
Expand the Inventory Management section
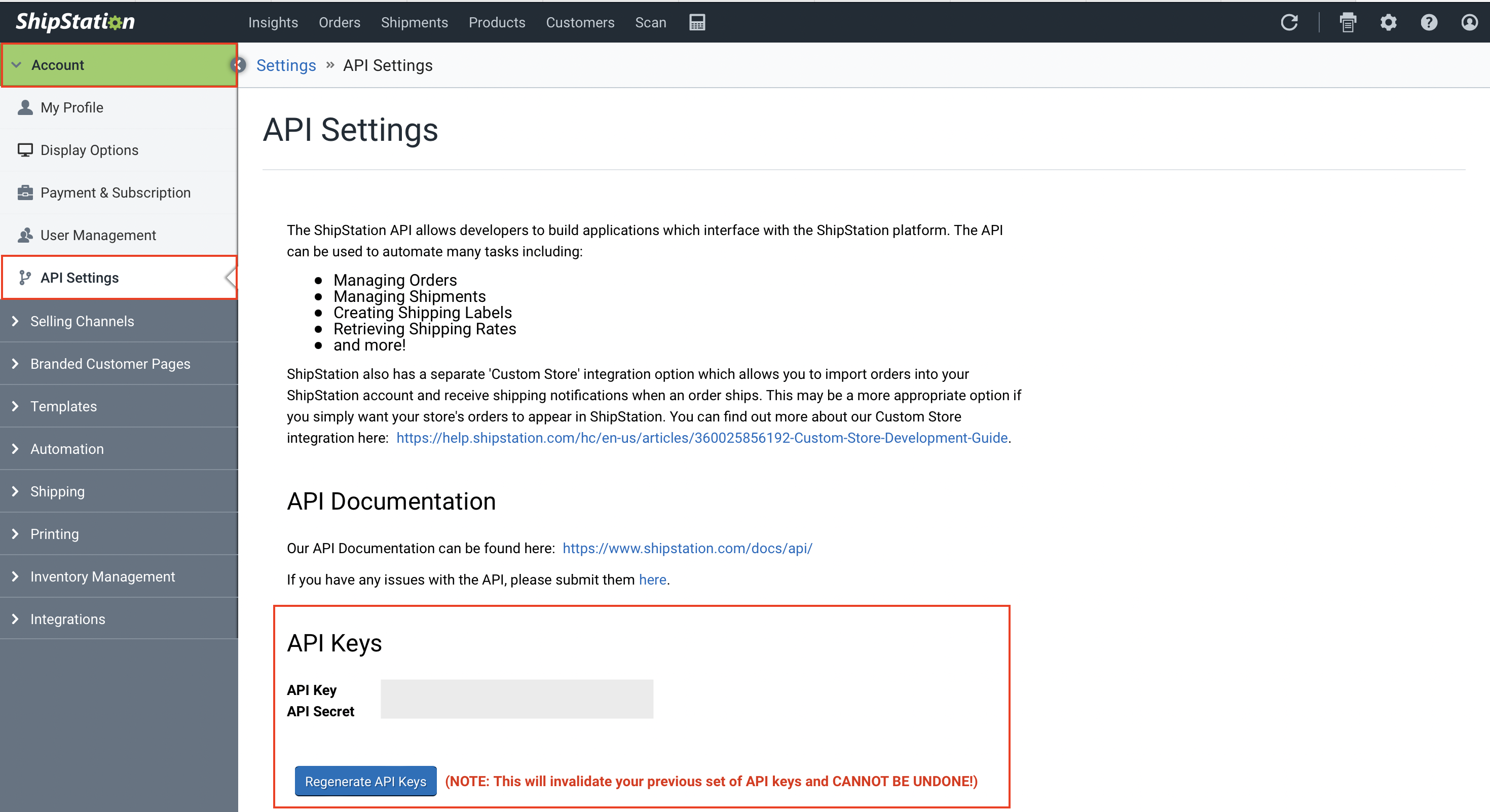point(102,577)
